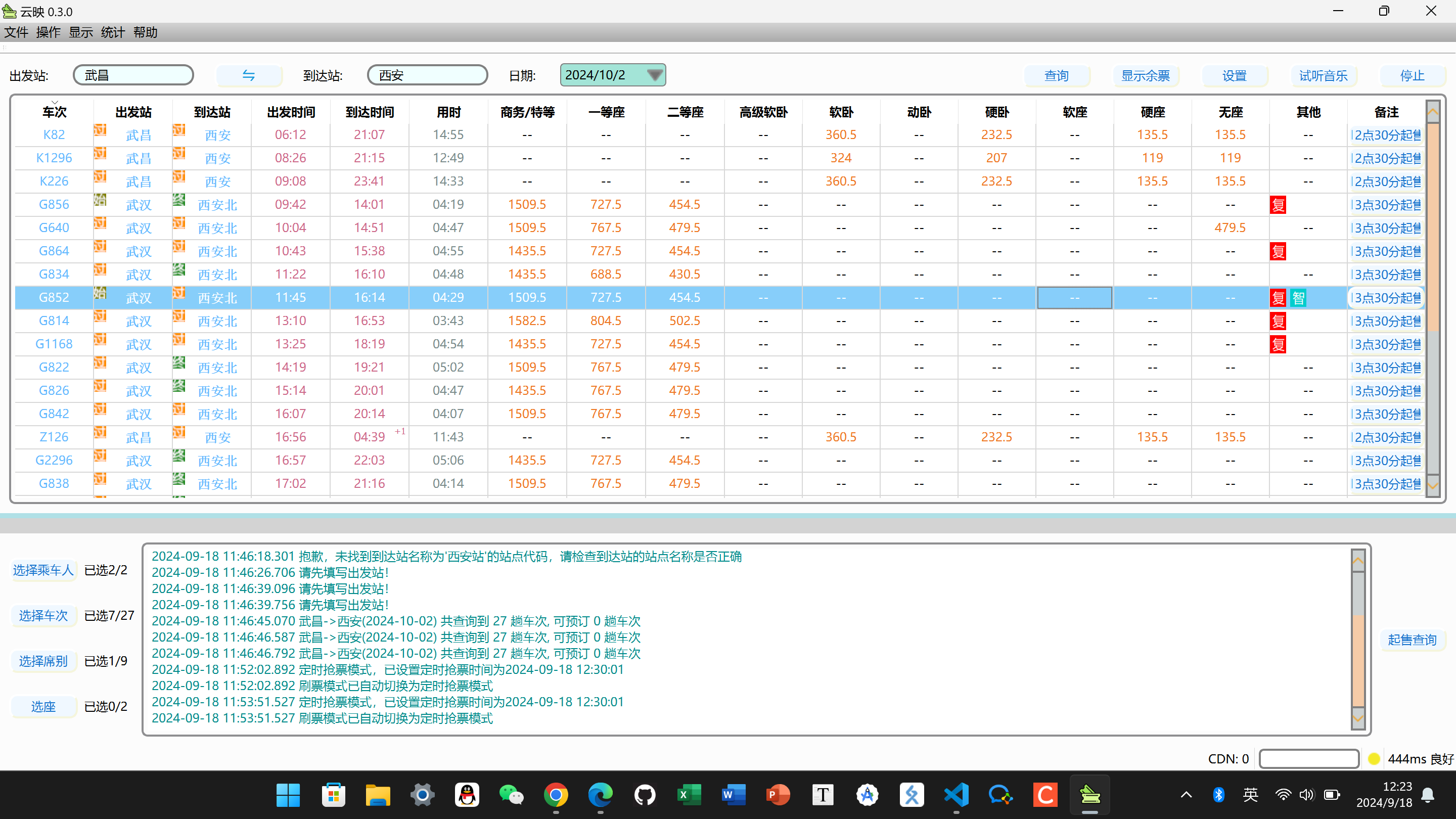Click the teal 智 badge in G852 row
This screenshot has height=819, width=1456.
click(x=1298, y=298)
